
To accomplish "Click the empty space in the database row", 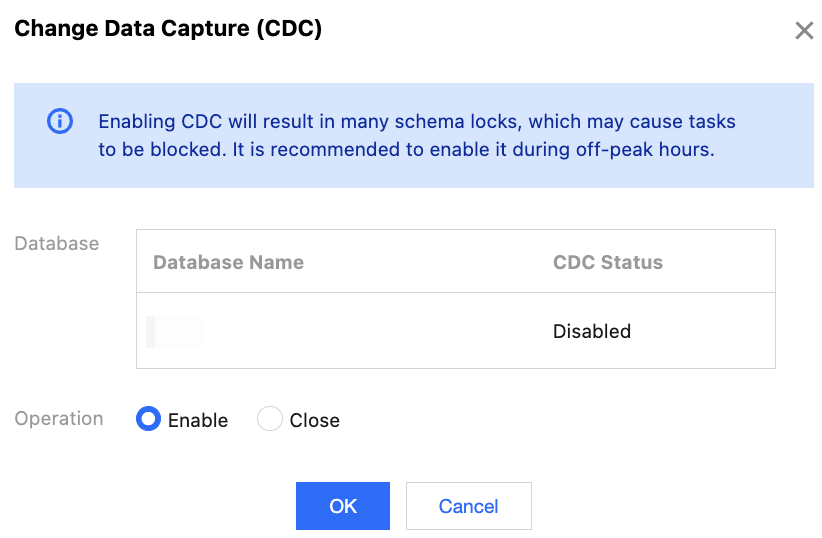I will coord(380,331).
